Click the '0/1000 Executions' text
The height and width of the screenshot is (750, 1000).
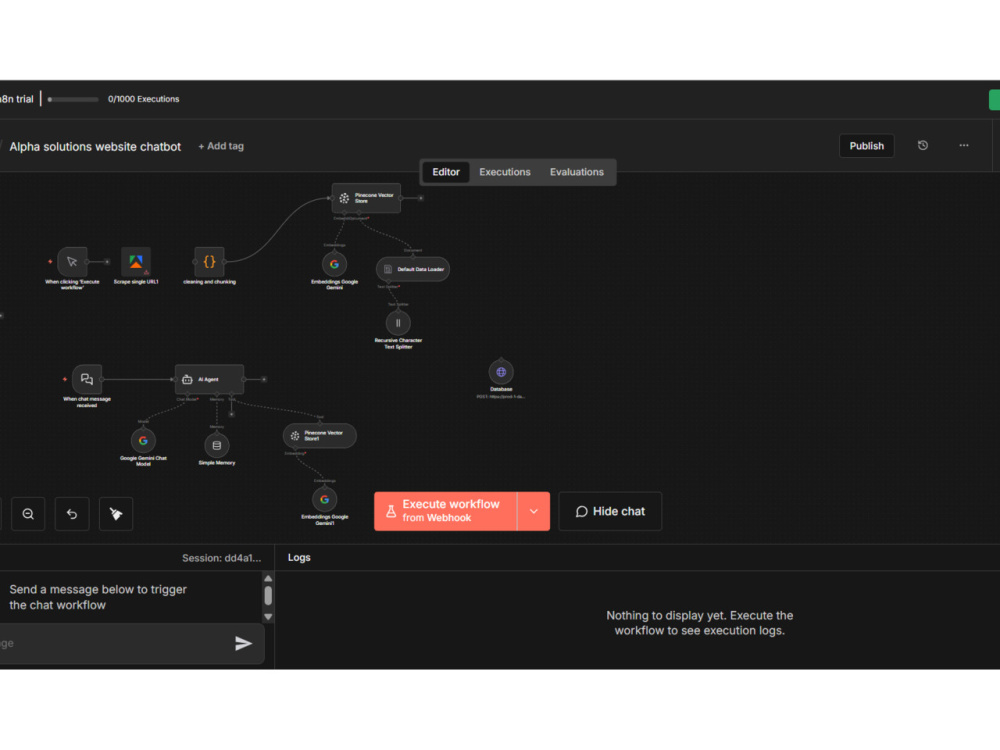tap(143, 99)
